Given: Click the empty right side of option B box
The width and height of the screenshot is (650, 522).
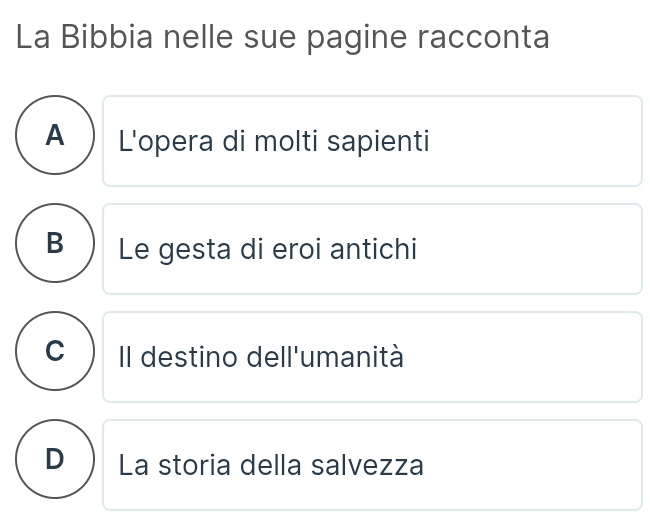Looking at the screenshot, I should 560,249.
